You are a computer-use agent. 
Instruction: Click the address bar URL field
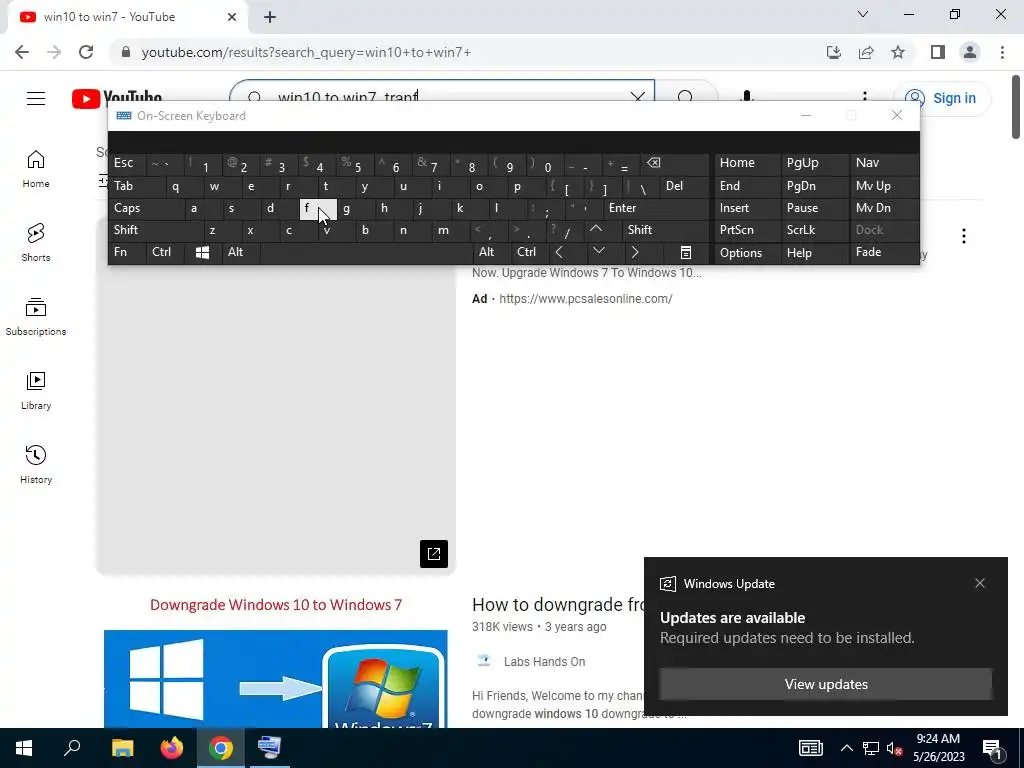[x=457, y=52]
